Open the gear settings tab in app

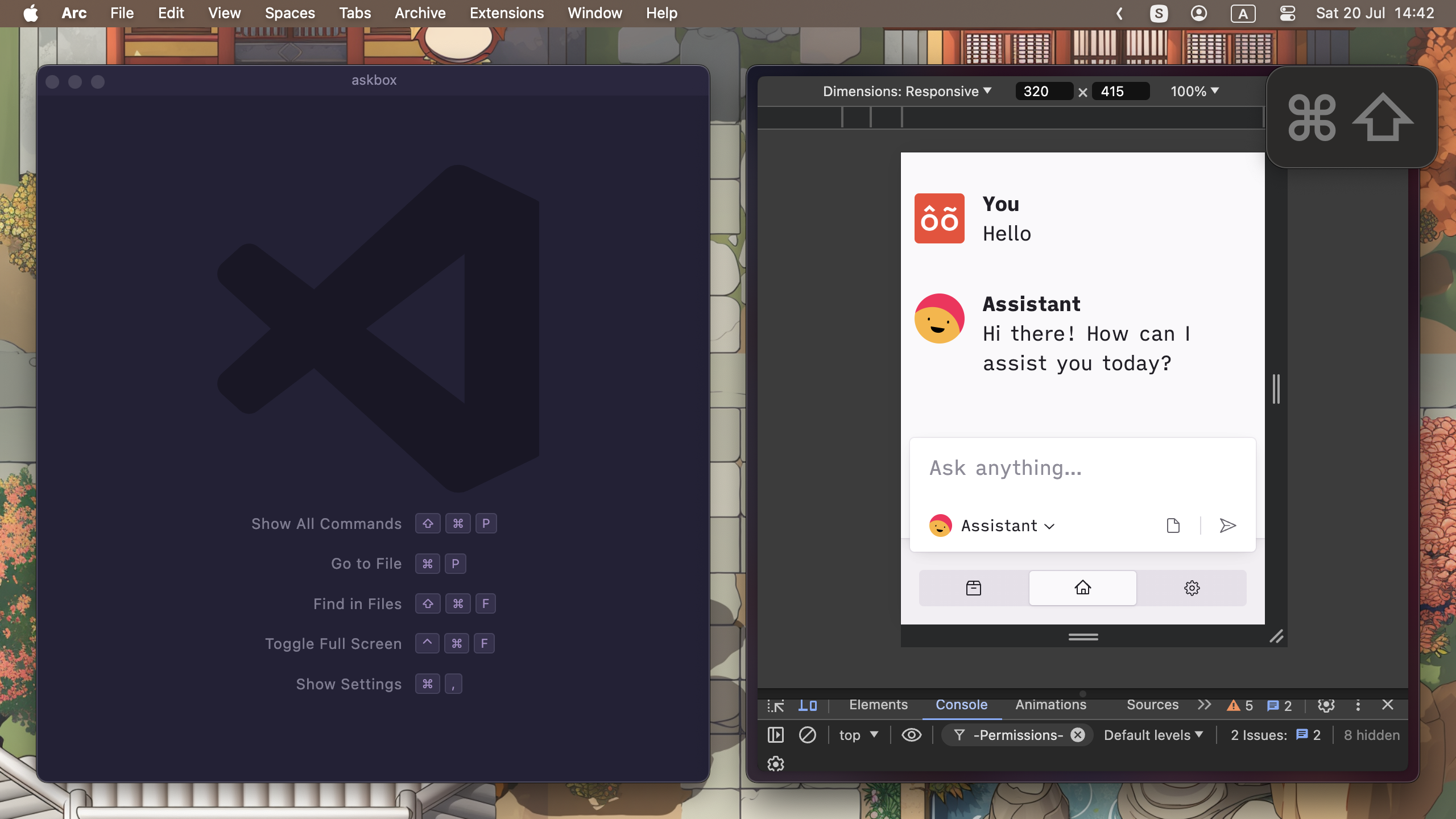coord(1192,588)
